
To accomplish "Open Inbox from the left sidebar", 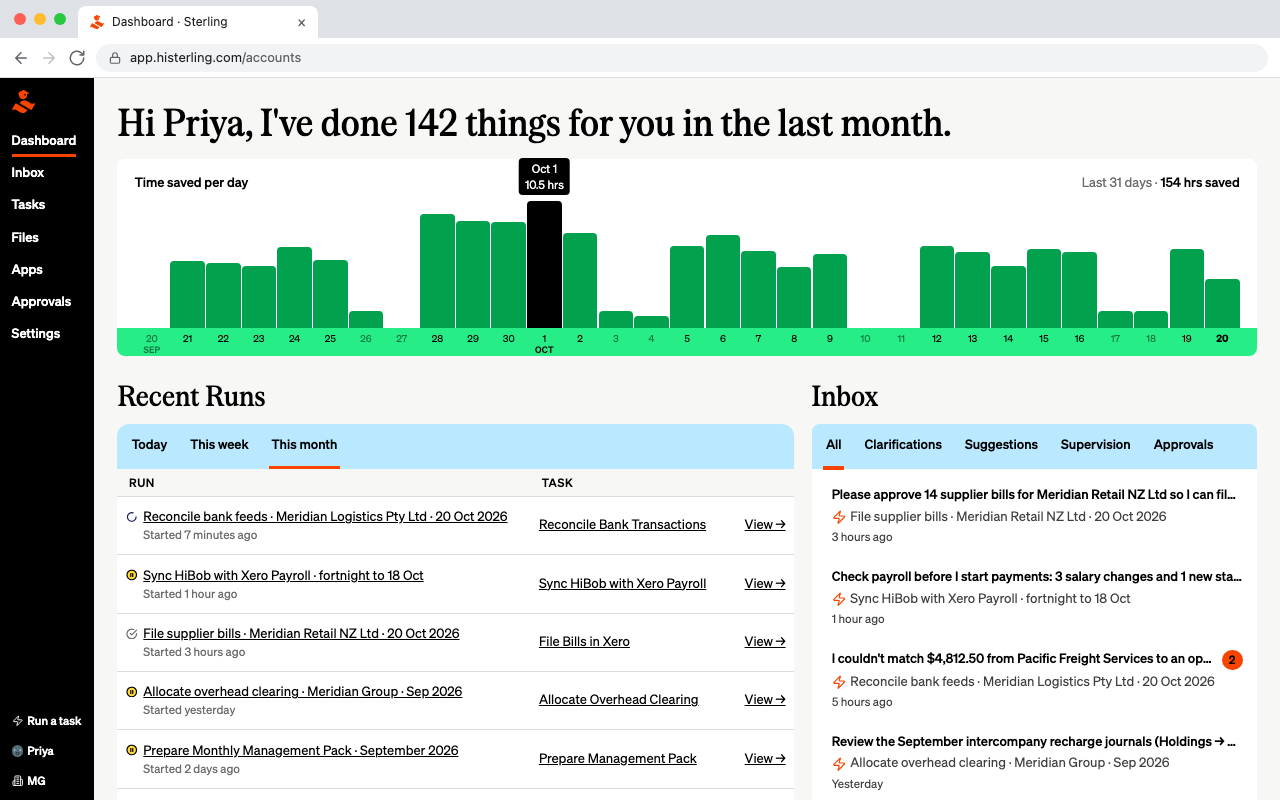I will point(28,173).
